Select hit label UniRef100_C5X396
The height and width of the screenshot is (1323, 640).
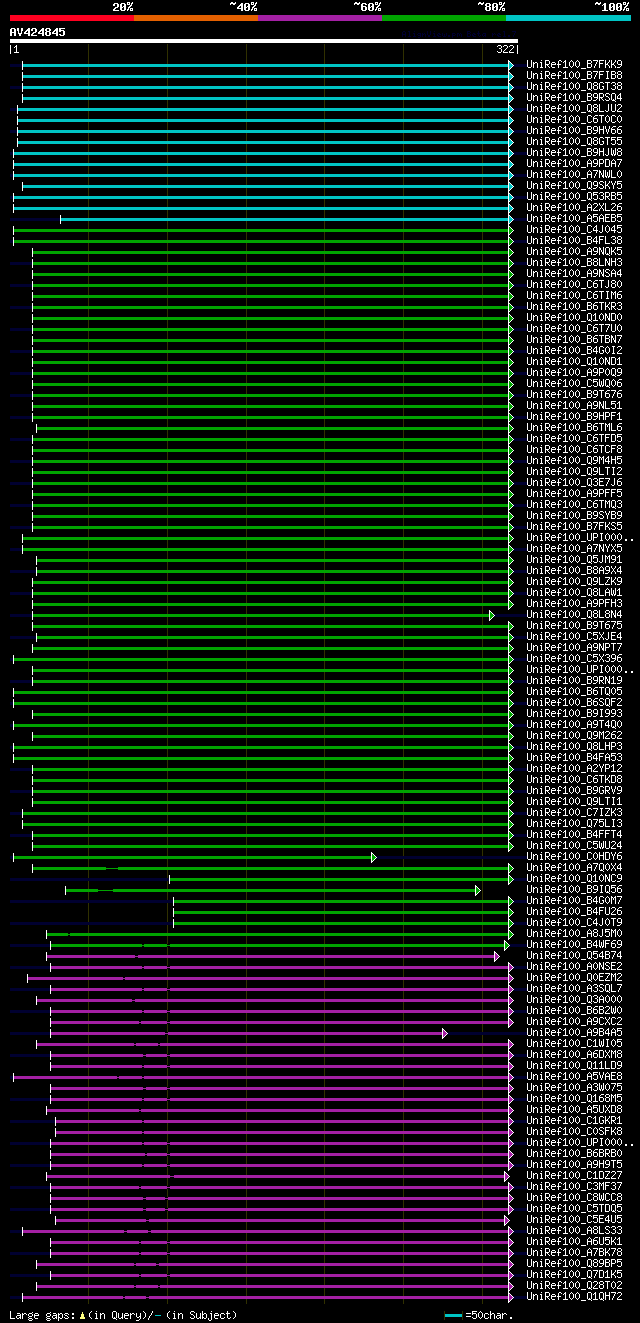(x=574, y=659)
